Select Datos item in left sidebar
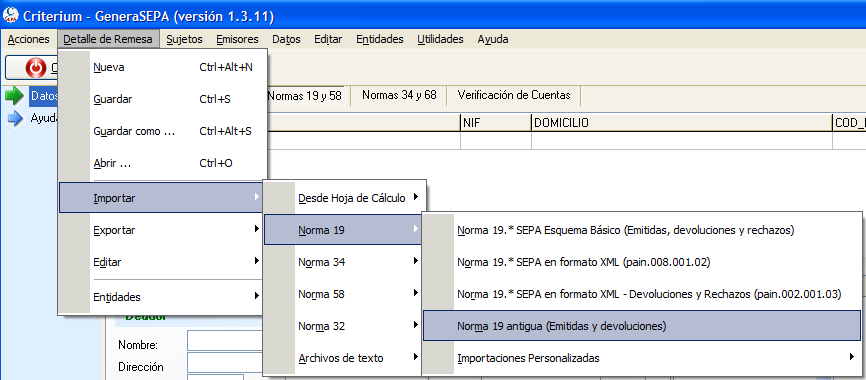The image size is (866, 380). 44,96
